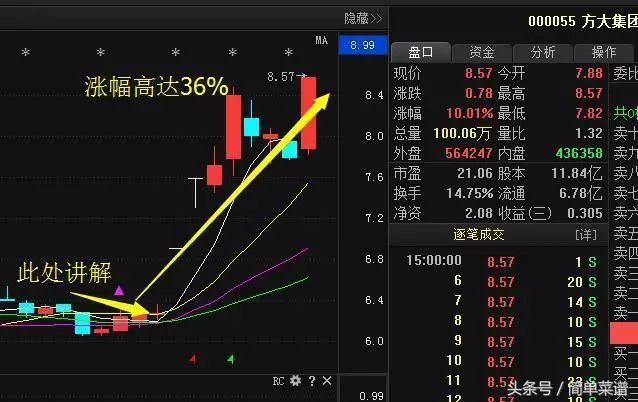Open the chart settings gear icon
The height and width of the screenshot is (402, 638).
(295, 381)
